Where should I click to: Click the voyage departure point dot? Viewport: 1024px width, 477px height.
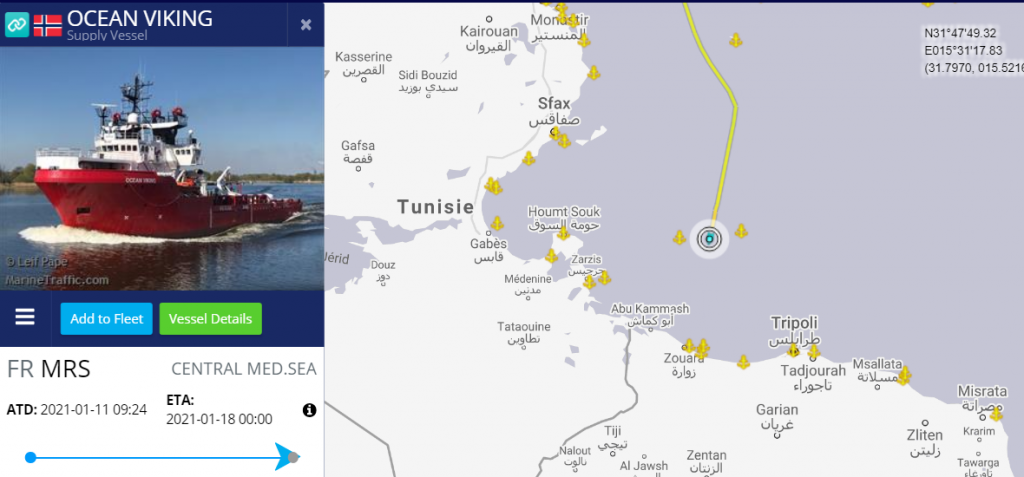30,457
